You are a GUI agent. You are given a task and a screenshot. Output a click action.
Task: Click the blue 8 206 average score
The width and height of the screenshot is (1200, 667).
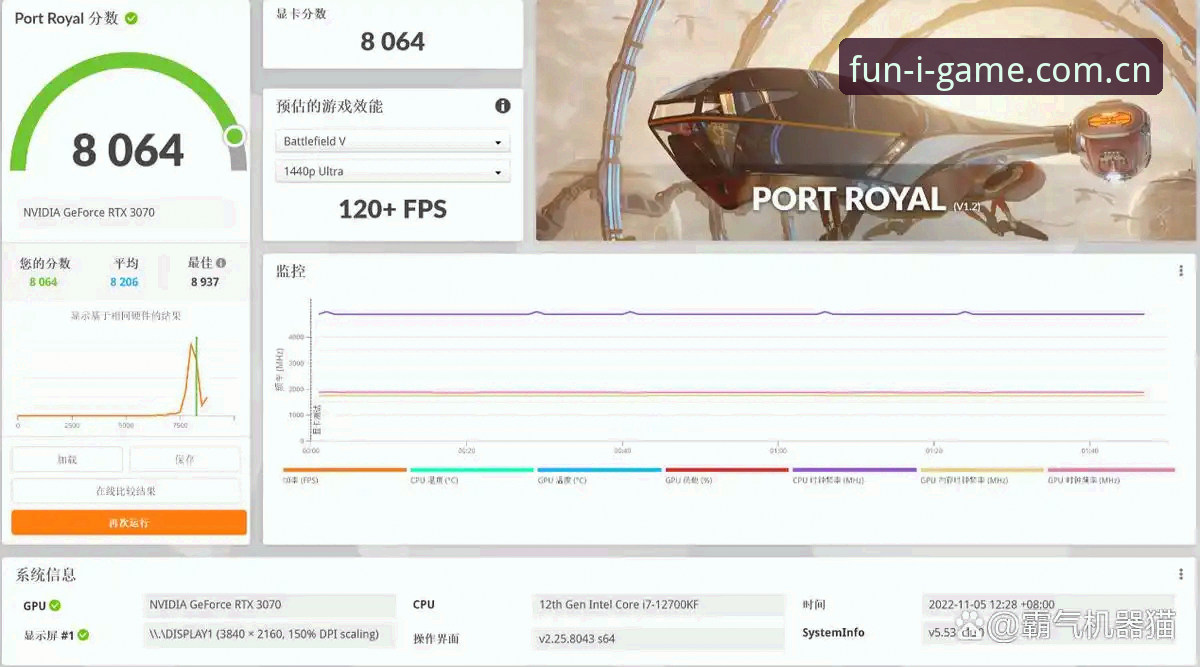[x=124, y=282]
